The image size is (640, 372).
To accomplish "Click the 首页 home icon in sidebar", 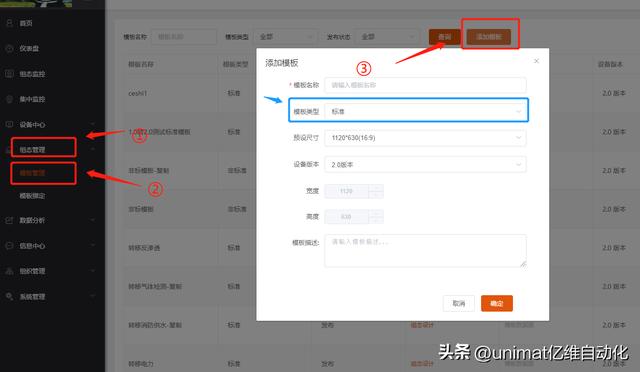I will point(9,23).
